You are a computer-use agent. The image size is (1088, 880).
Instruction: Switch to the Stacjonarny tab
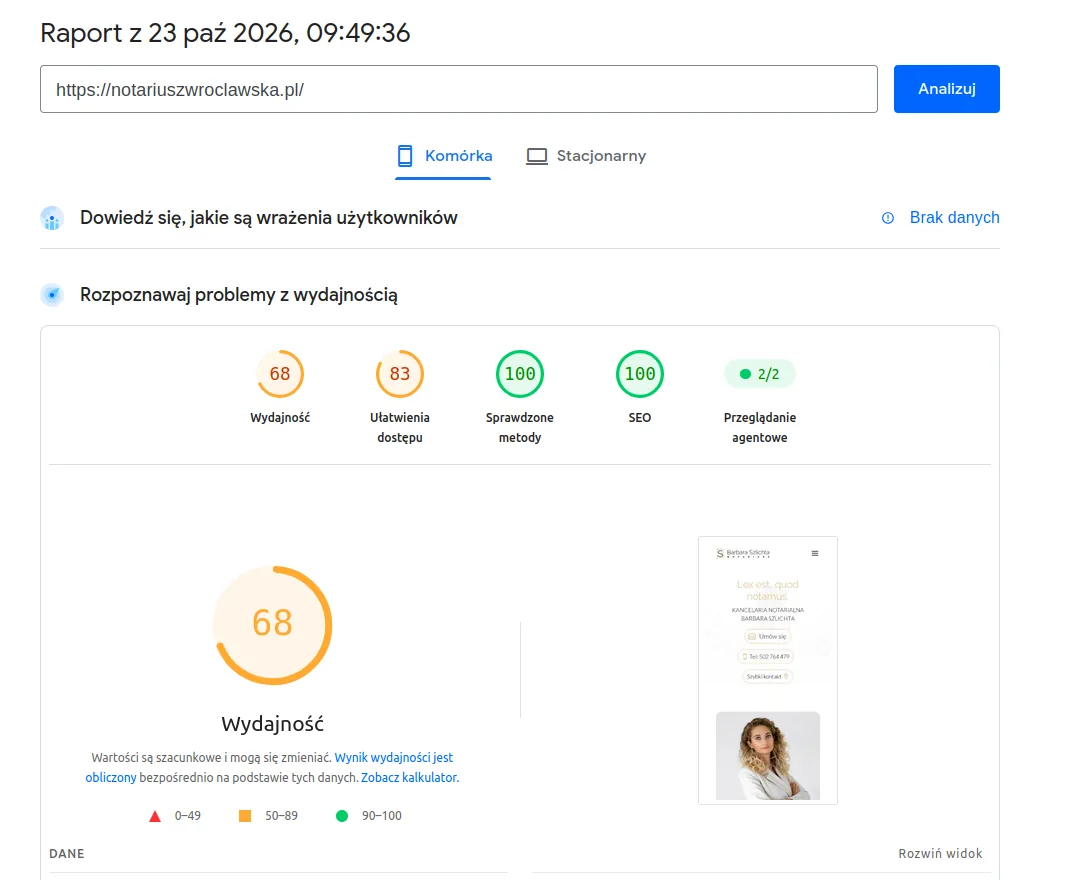pyautogui.click(x=586, y=156)
